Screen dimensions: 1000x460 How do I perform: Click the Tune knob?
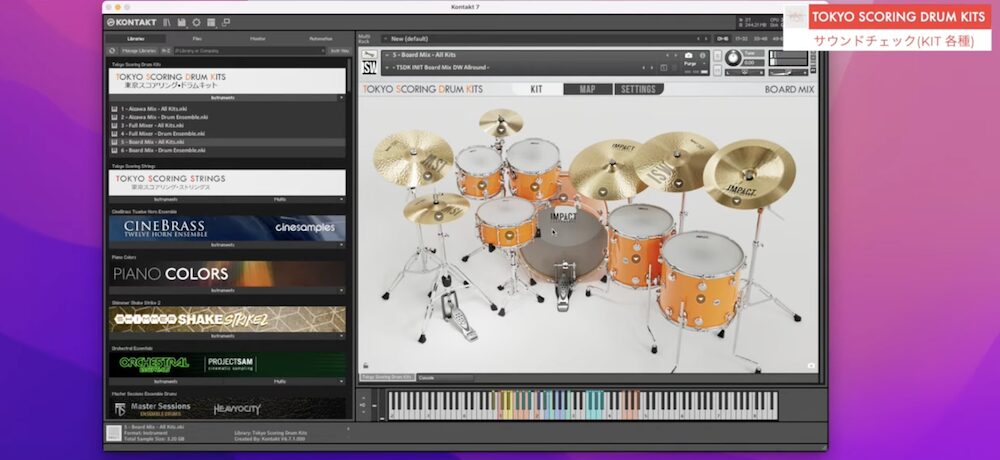733,58
